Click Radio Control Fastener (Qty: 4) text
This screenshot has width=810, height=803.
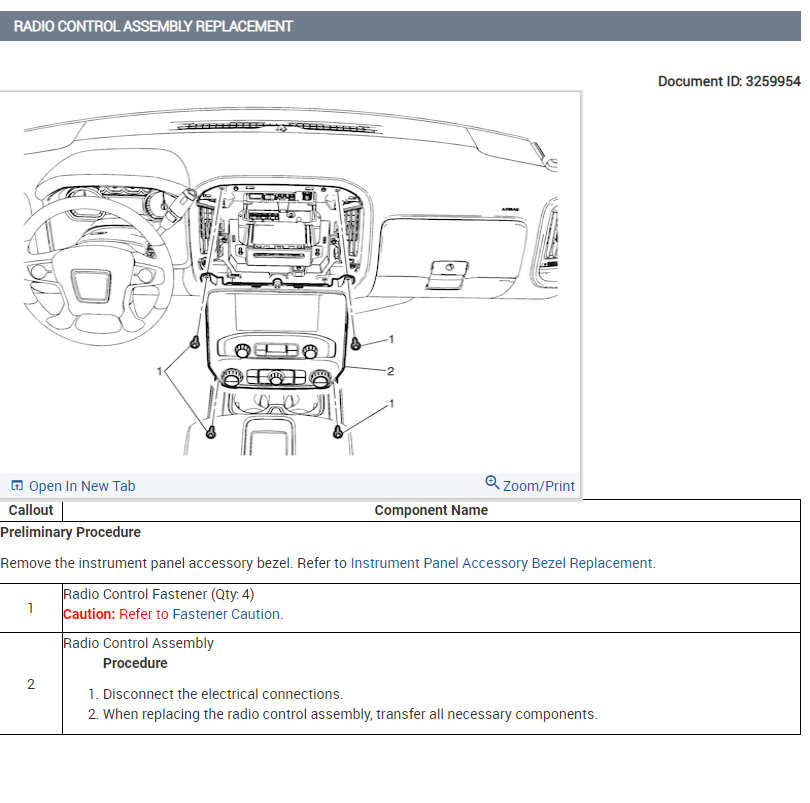tap(159, 594)
